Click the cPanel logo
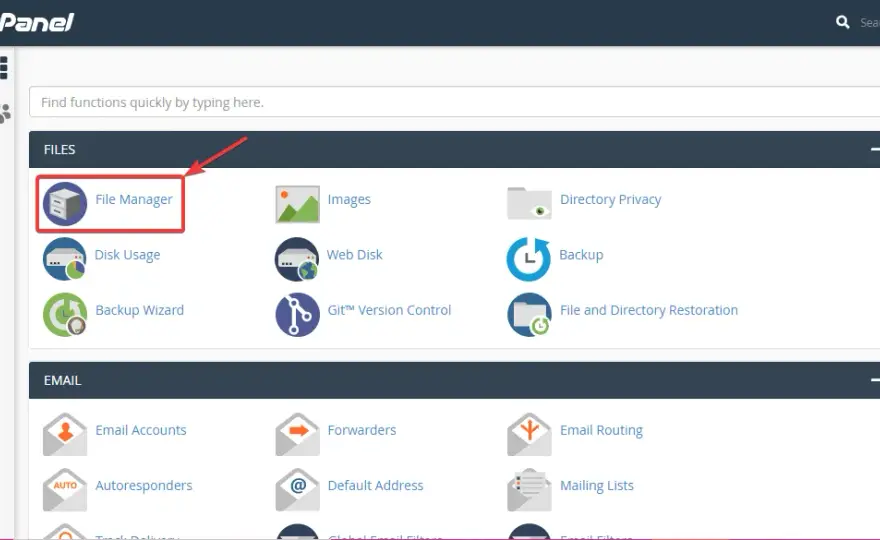 [x=36, y=22]
